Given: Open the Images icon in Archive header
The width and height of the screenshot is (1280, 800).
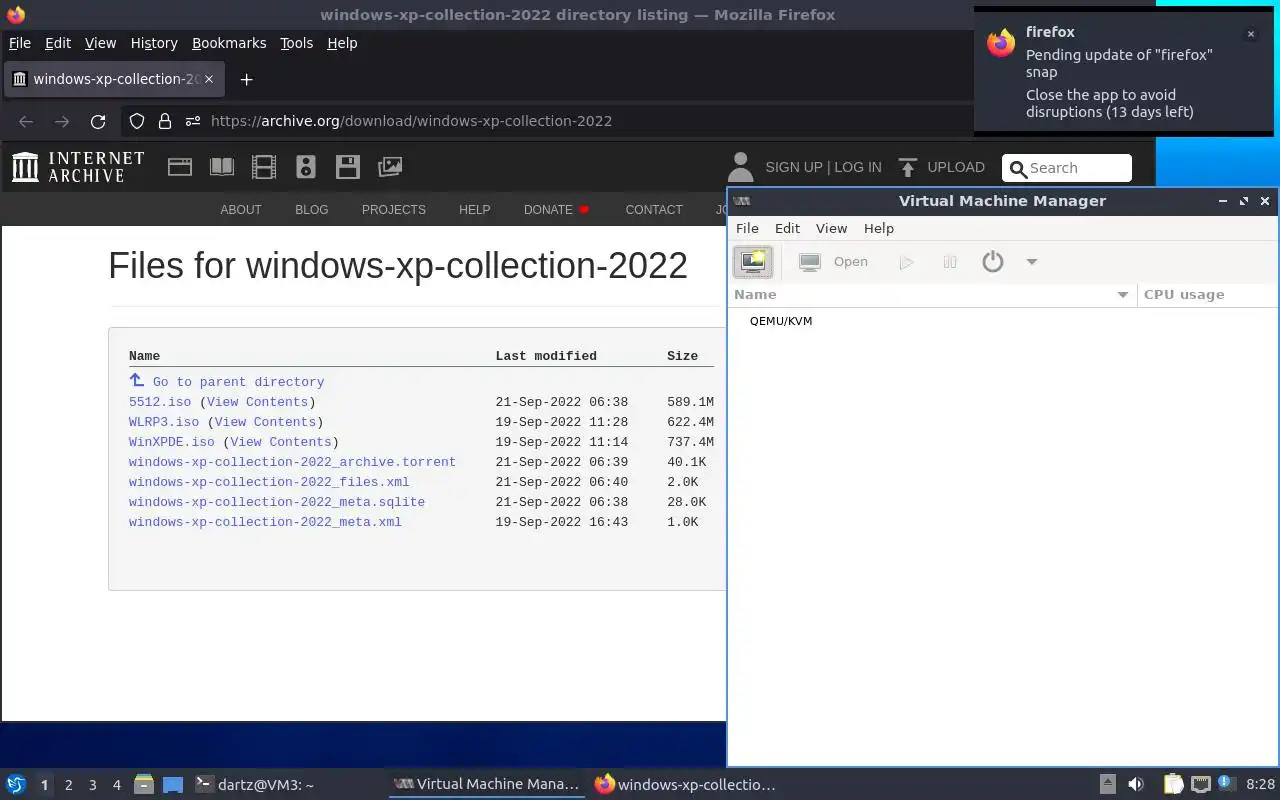Looking at the screenshot, I should 390,167.
